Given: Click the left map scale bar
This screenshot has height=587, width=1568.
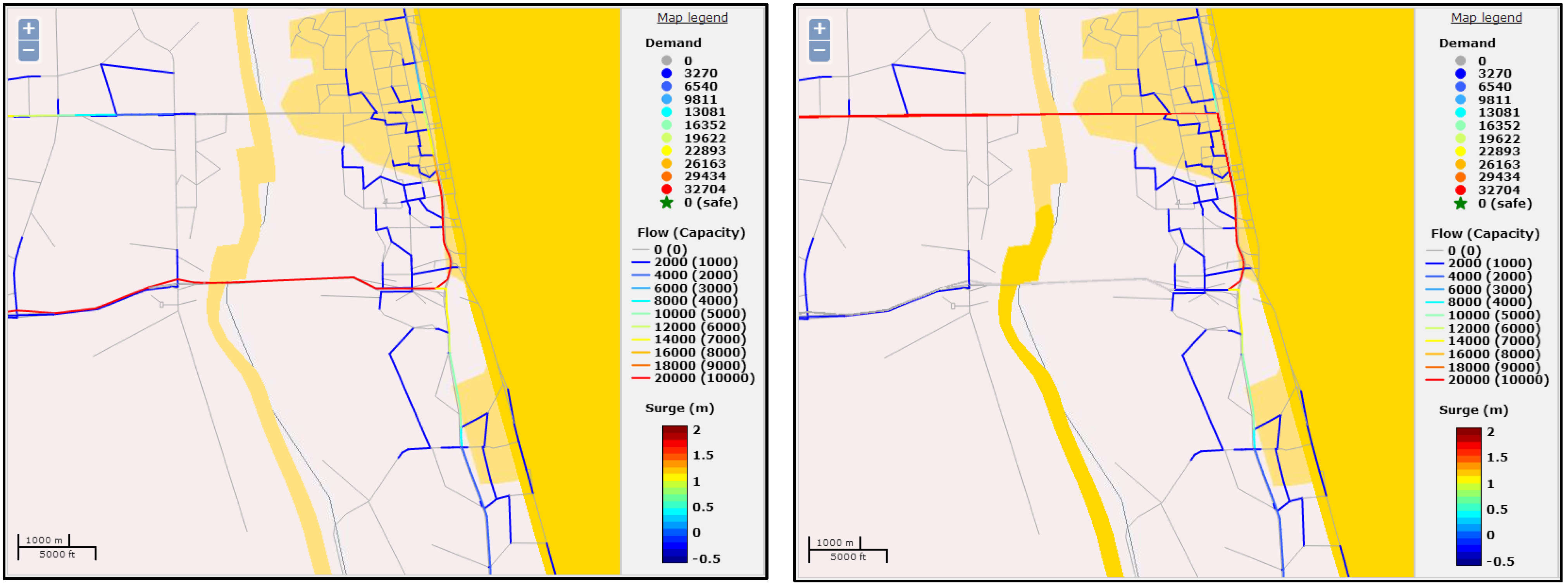Looking at the screenshot, I should (57, 547).
